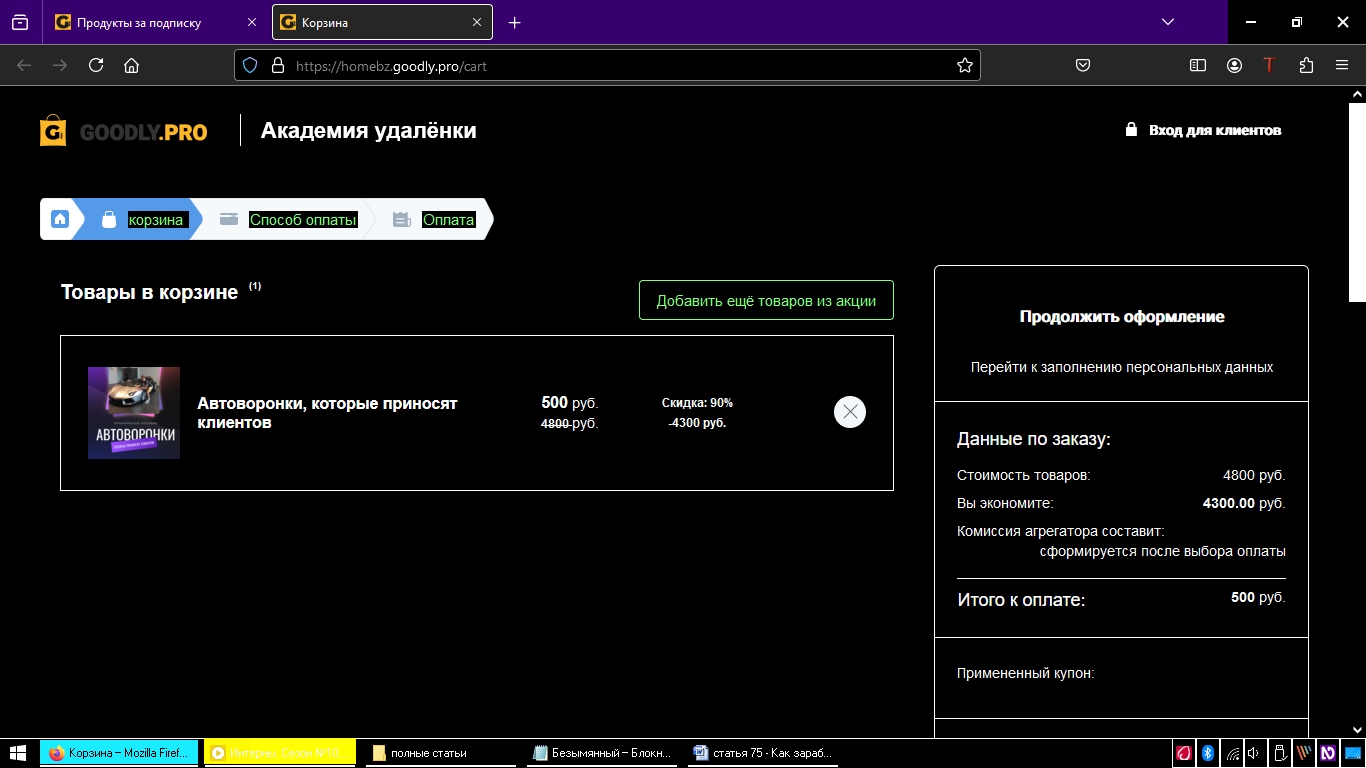Screen dimensions: 1366x768
Task: Click the safely remove USB tray icon
Action: [1279, 753]
